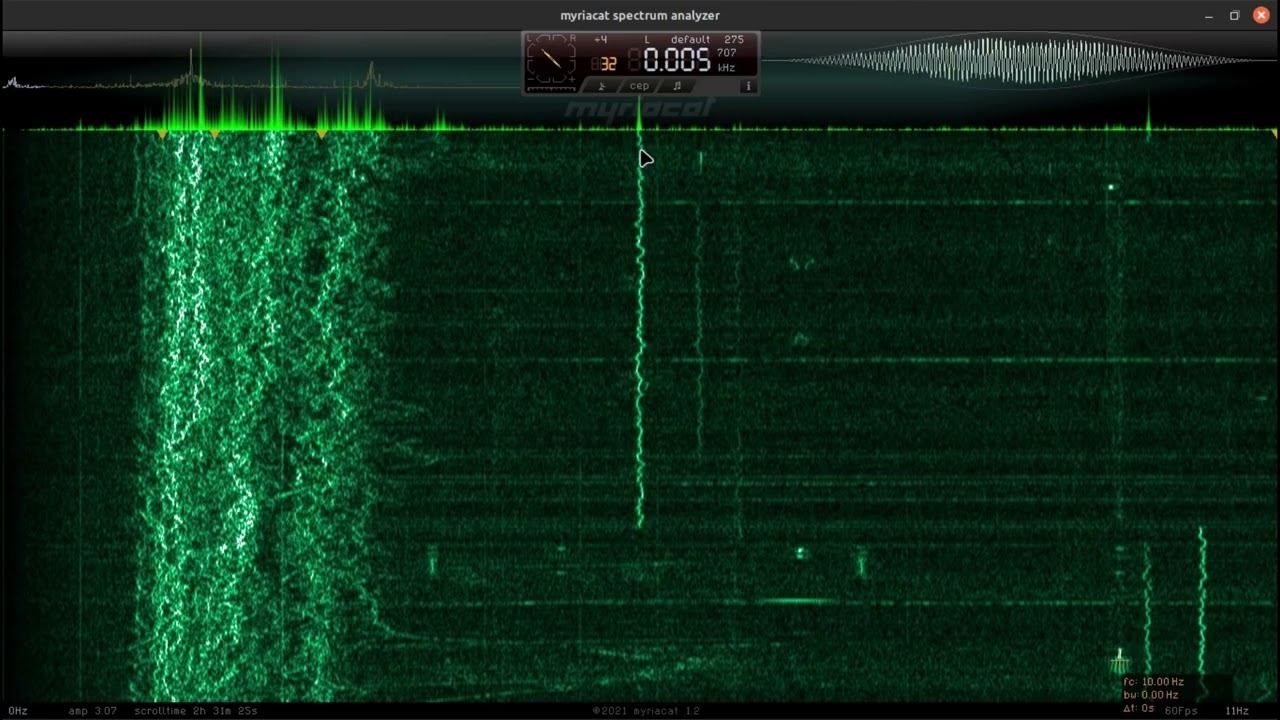The width and height of the screenshot is (1280, 720).
Task: Click the amp 3.07 status value
Action: click(93, 711)
